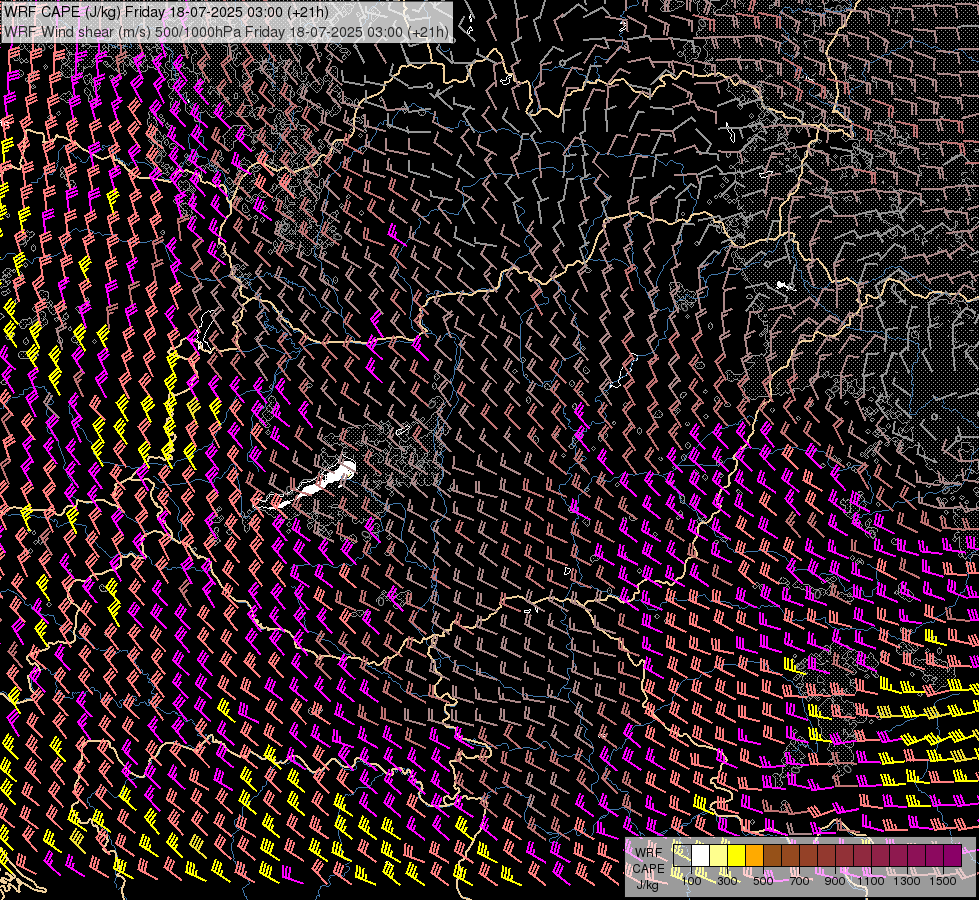Click the "J/kg" unit label in the legend
This screenshot has height=900, width=979.
coord(647,885)
